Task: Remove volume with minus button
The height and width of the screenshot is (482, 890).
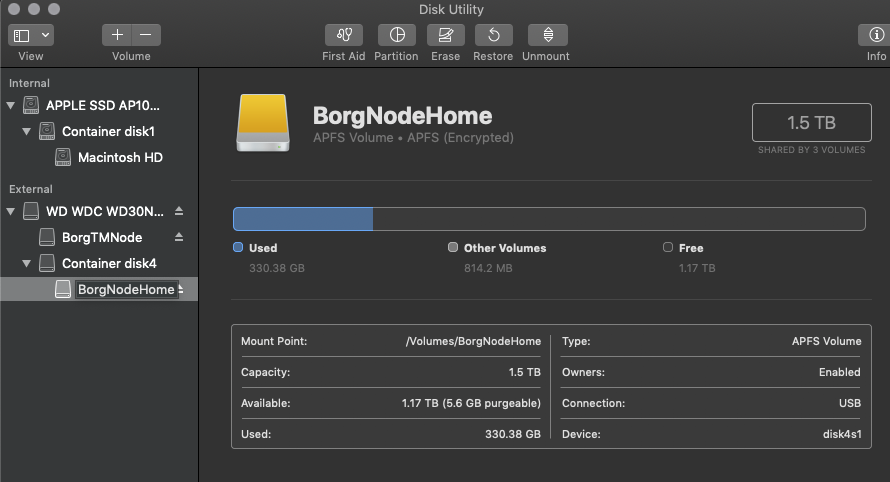Action: coord(146,35)
